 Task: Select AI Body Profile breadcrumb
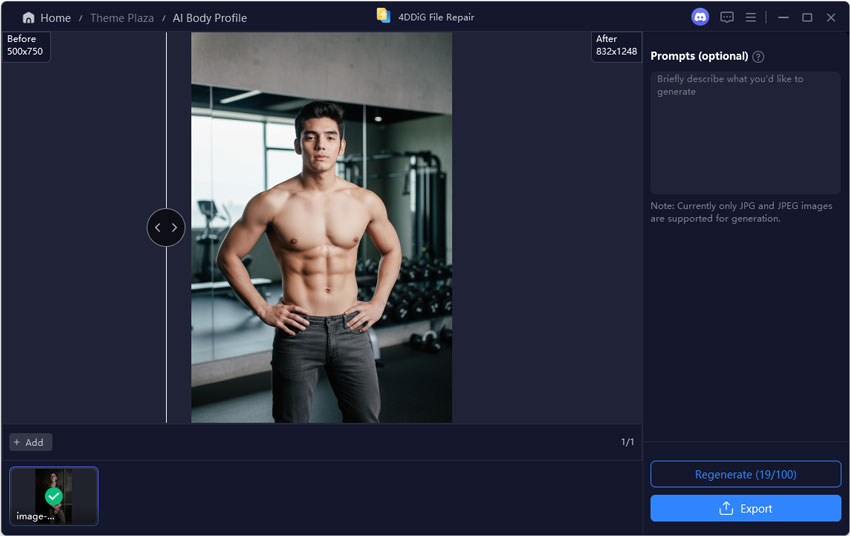coord(210,18)
